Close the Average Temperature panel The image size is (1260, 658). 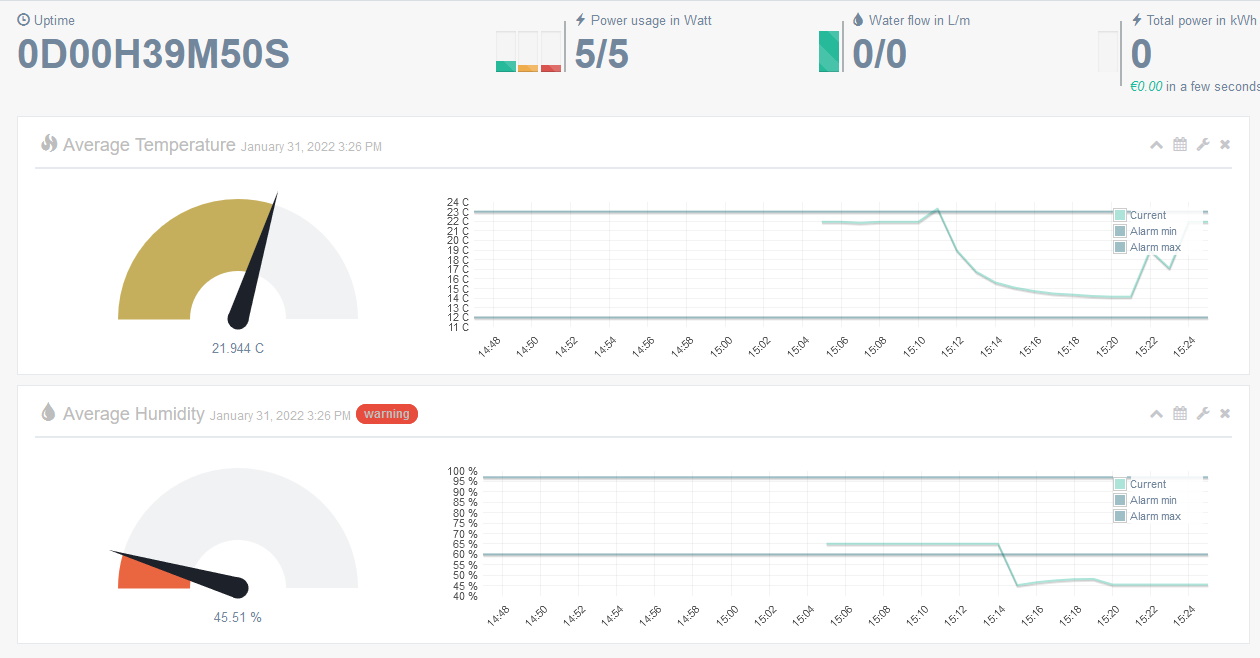coord(1225,145)
